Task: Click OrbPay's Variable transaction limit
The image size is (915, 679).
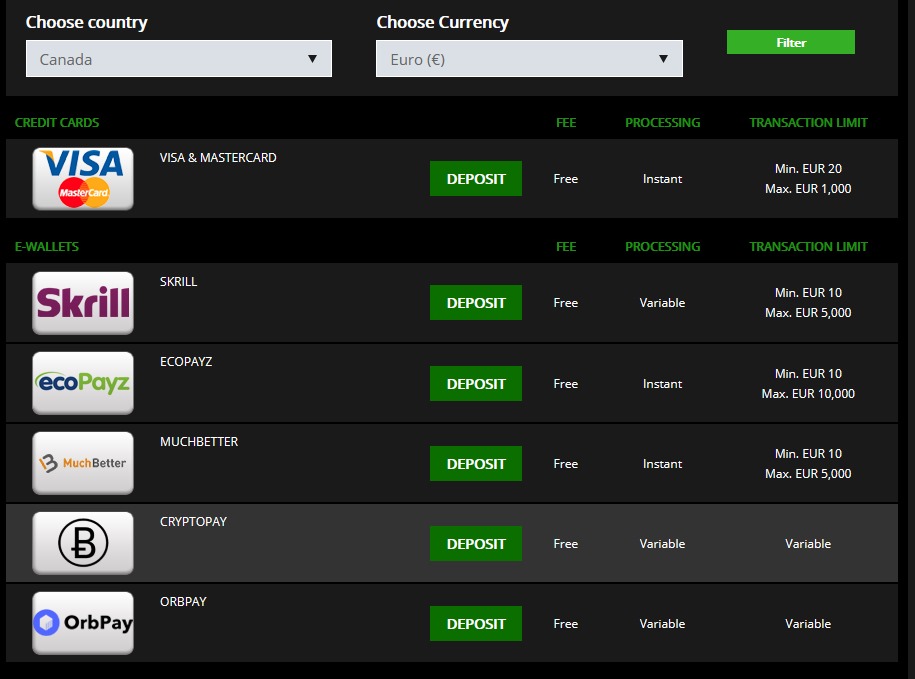Action: point(808,624)
